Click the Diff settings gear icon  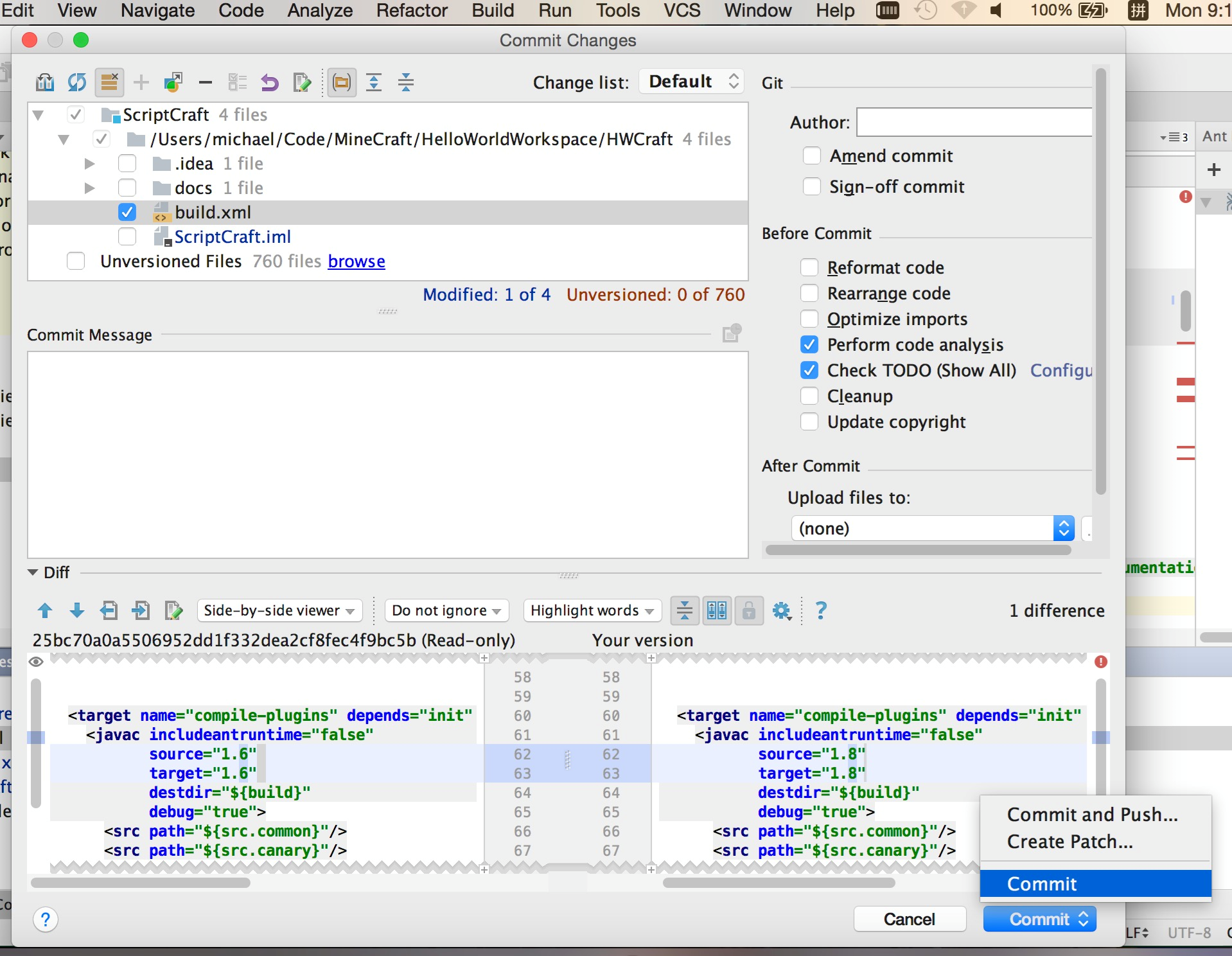(x=782, y=610)
